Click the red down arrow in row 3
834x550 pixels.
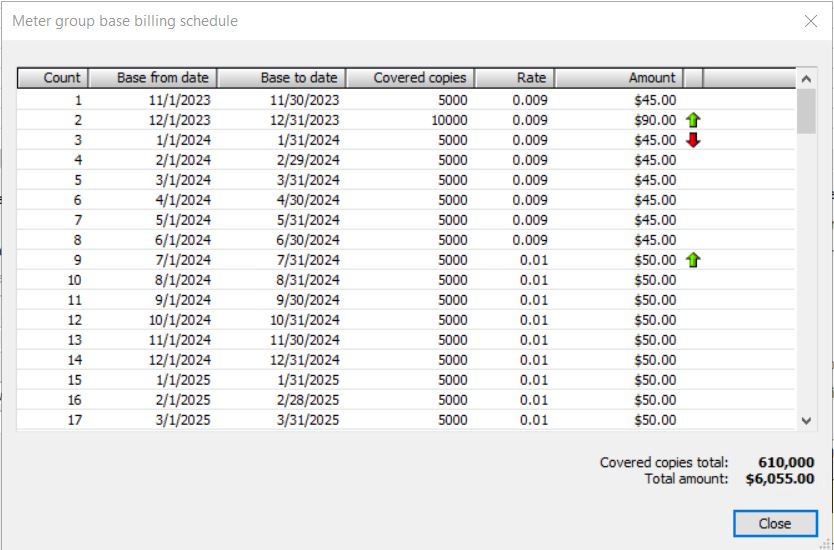click(x=693, y=140)
